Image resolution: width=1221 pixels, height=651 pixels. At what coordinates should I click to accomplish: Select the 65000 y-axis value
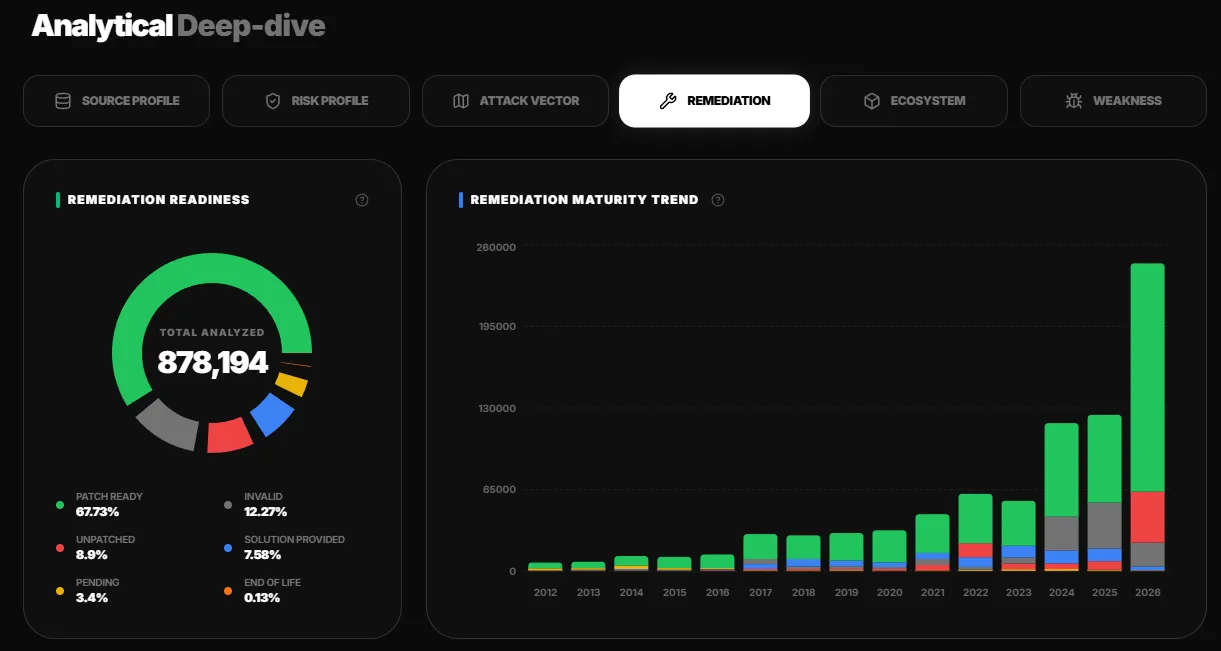tap(499, 490)
